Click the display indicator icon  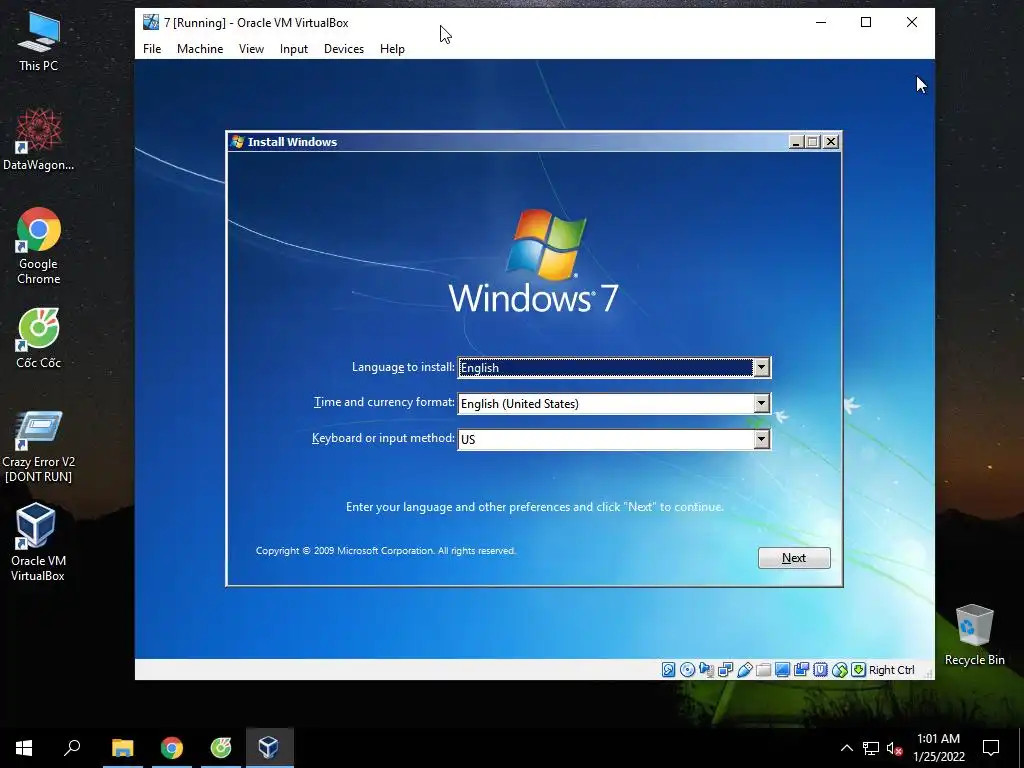pos(782,669)
